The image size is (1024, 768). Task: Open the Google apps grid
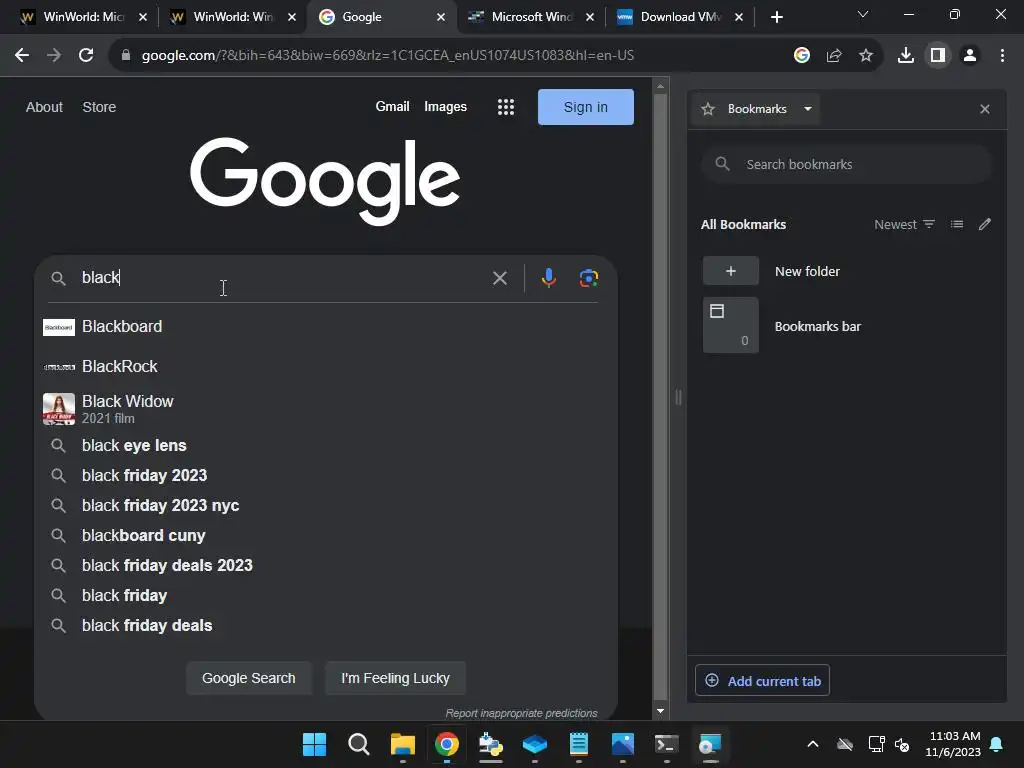tap(505, 107)
